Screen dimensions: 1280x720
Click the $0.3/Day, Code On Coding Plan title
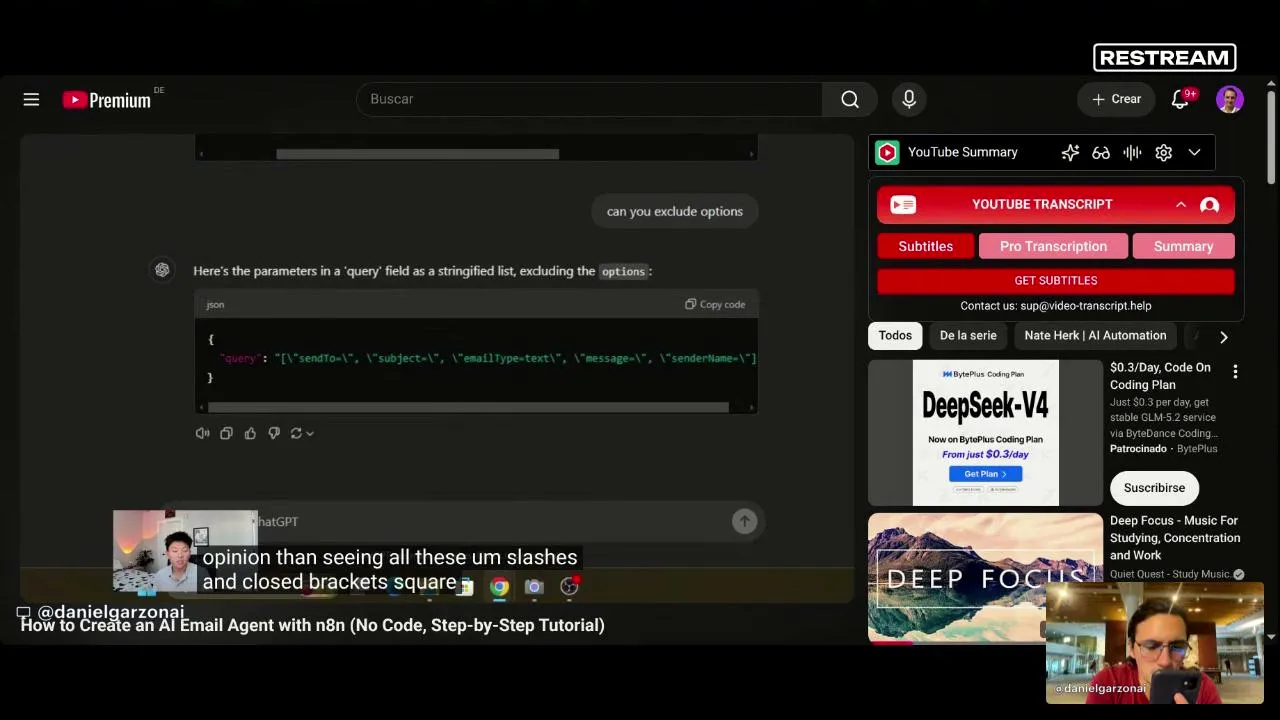[x=1160, y=376]
